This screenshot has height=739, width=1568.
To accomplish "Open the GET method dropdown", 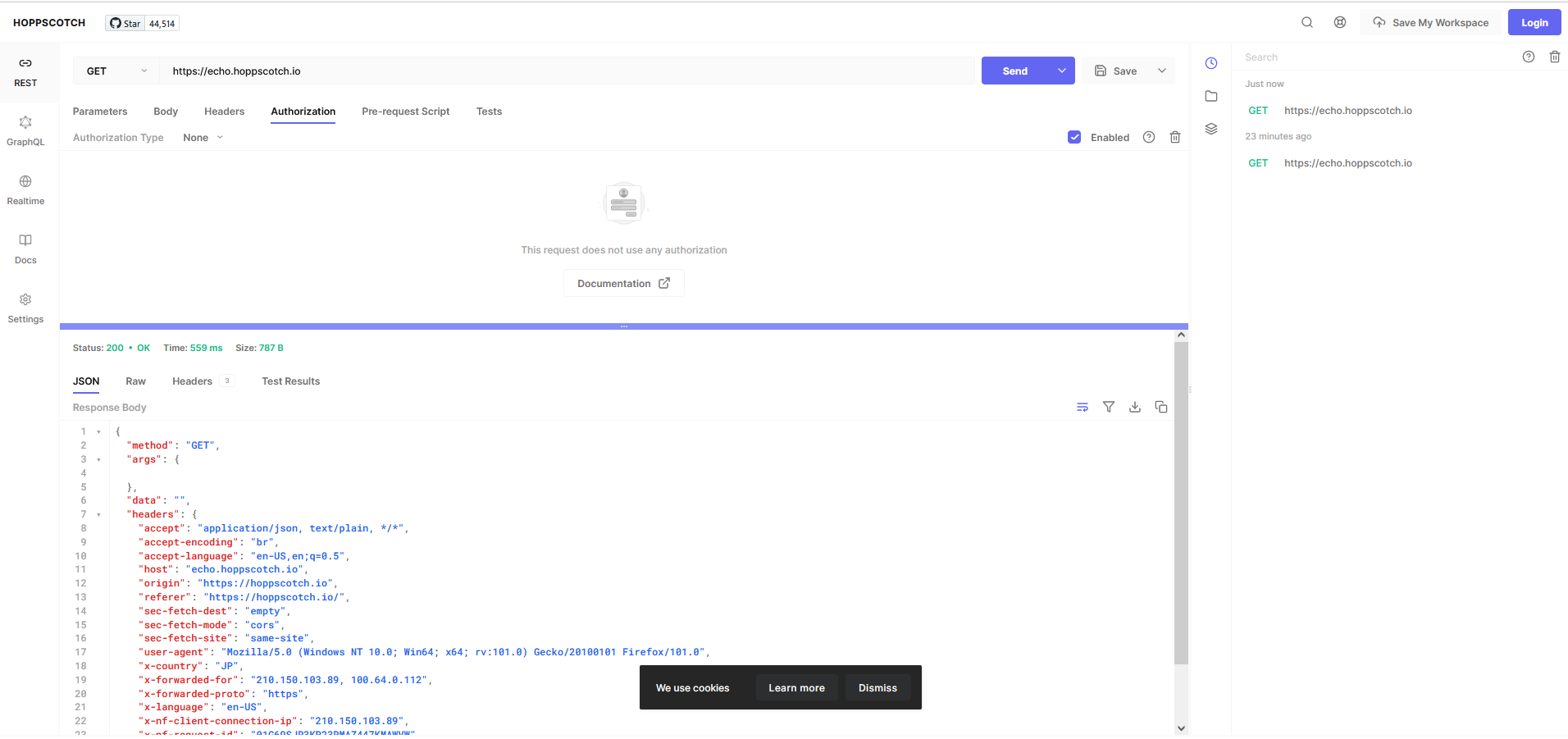I will tap(116, 71).
